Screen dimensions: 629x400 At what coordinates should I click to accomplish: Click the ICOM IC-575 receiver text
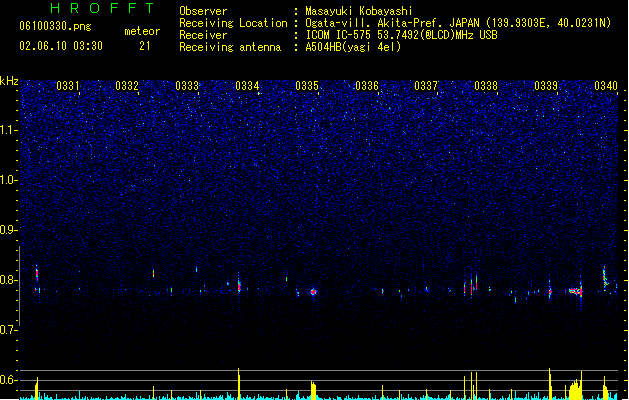click(x=402, y=35)
